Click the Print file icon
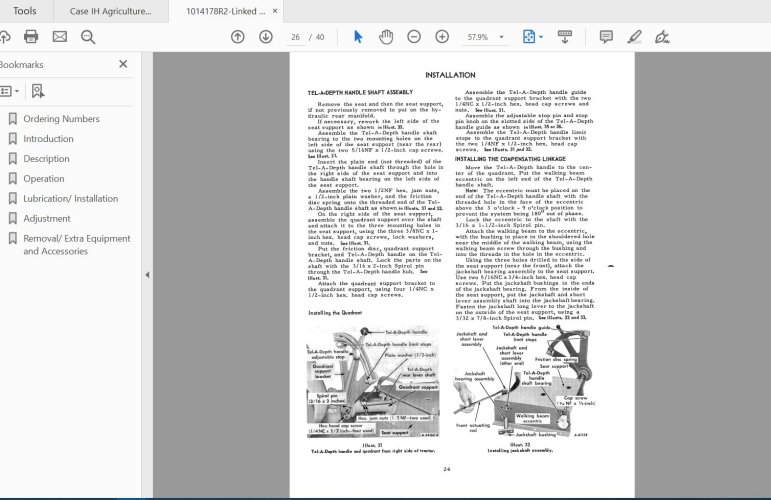Viewport: 771px width, 500px height. tap(31, 36)
